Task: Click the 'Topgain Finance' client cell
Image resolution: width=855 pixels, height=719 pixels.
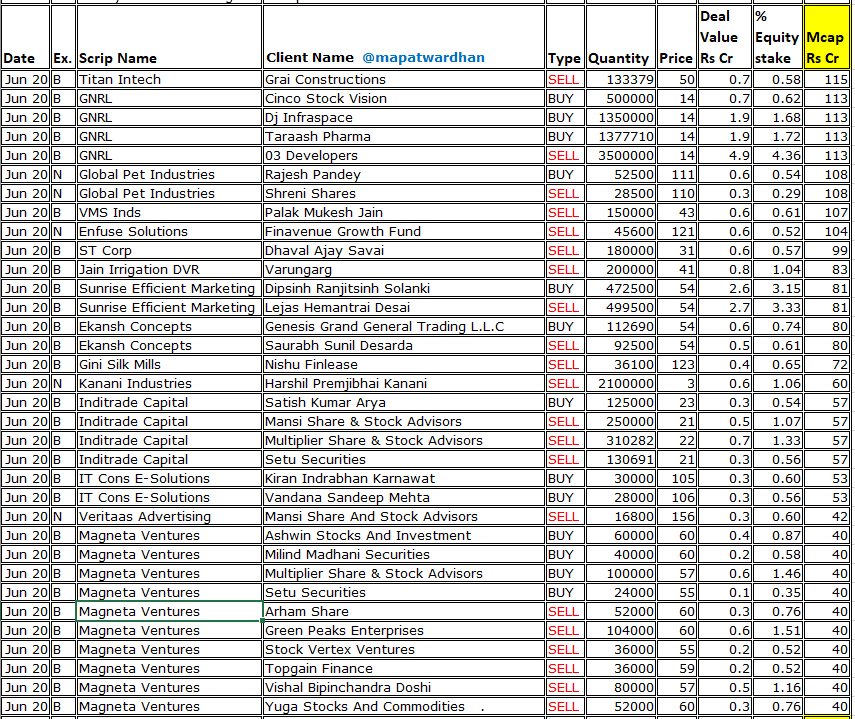Action: 404,669
